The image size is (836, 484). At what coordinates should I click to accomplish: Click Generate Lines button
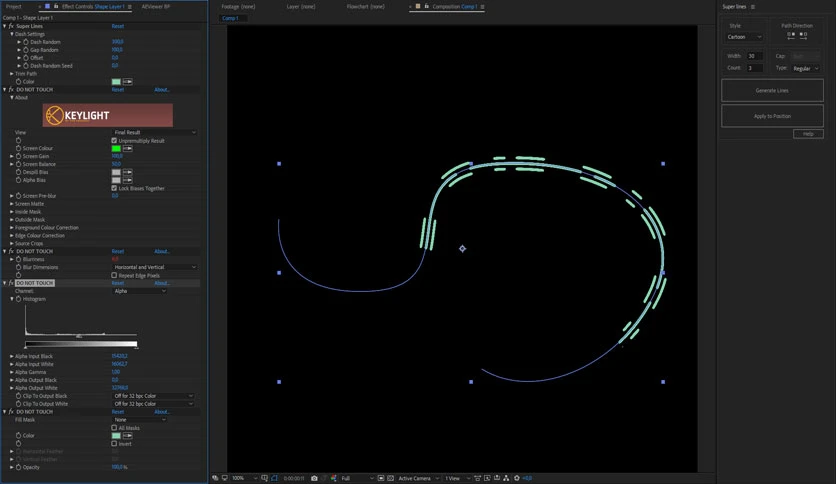[x=772, y=90]
